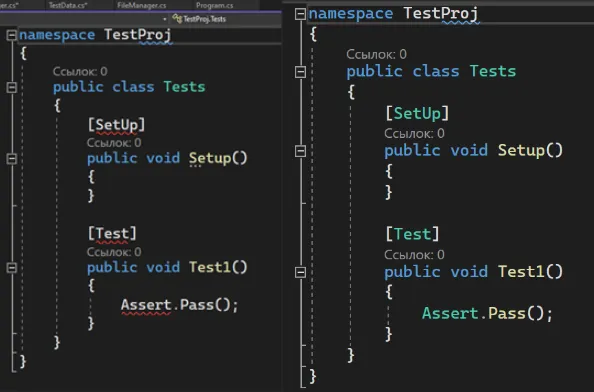Image resolution: width=594 pixels, height=392 pixels.
Task: Click the Setup method name in left editor
Action: tap(210, 158)
